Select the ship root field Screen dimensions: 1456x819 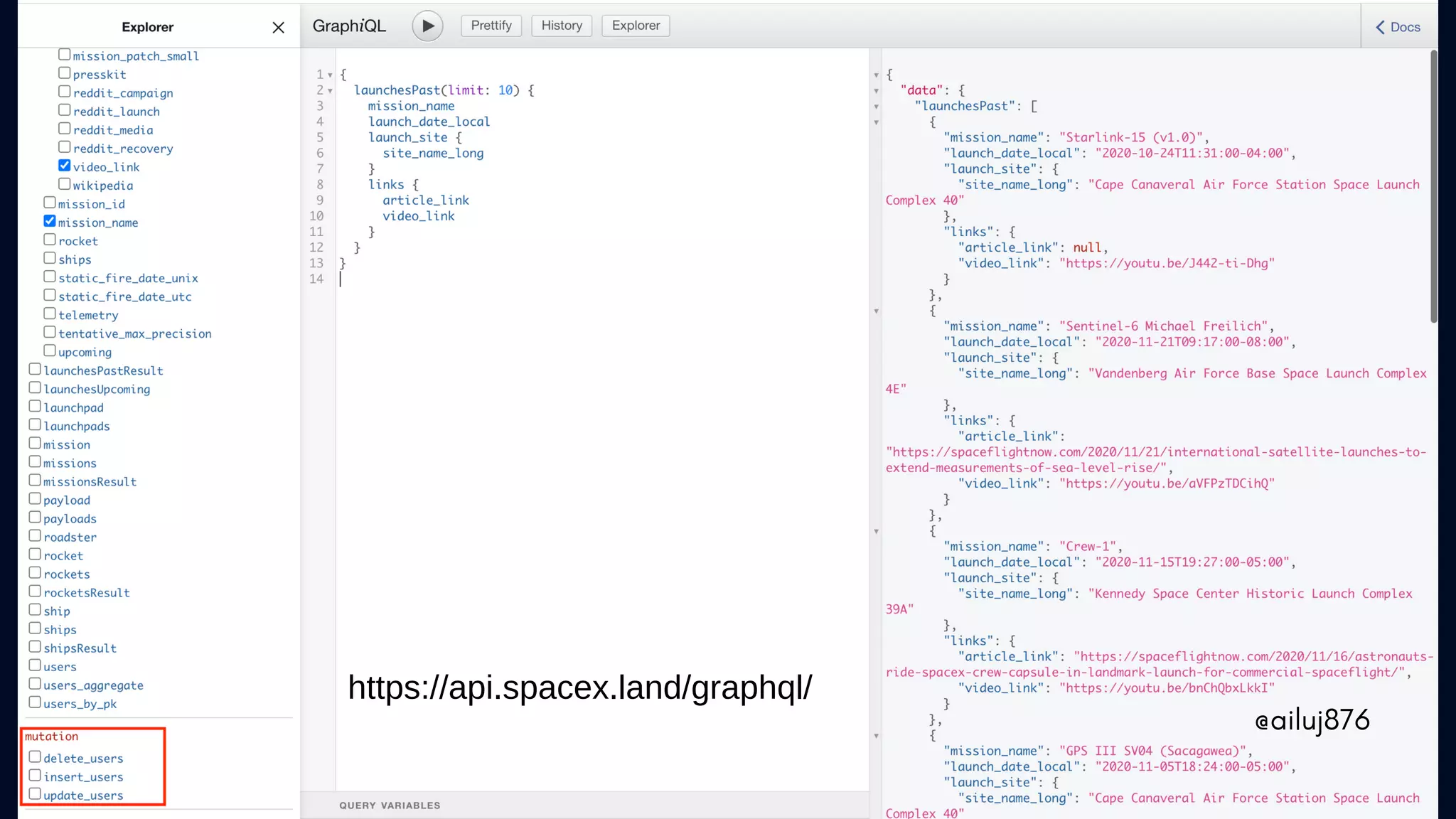[x=35, y=609]
